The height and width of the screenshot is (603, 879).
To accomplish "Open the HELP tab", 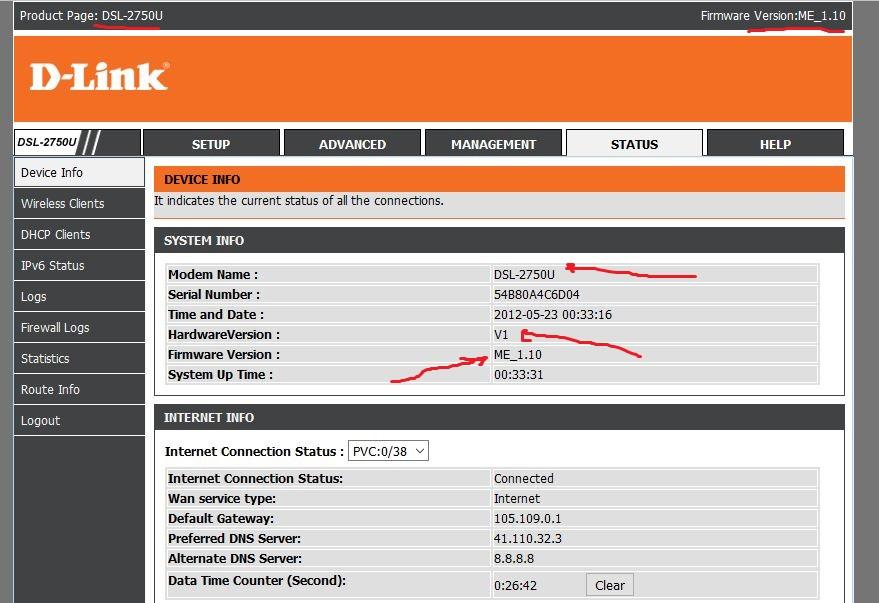I will 775,144.
